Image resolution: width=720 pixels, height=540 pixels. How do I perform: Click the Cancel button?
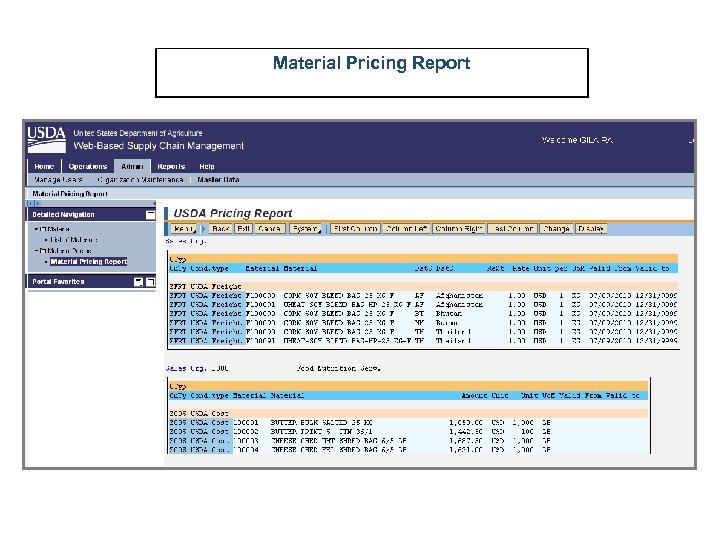coord(270,229)
